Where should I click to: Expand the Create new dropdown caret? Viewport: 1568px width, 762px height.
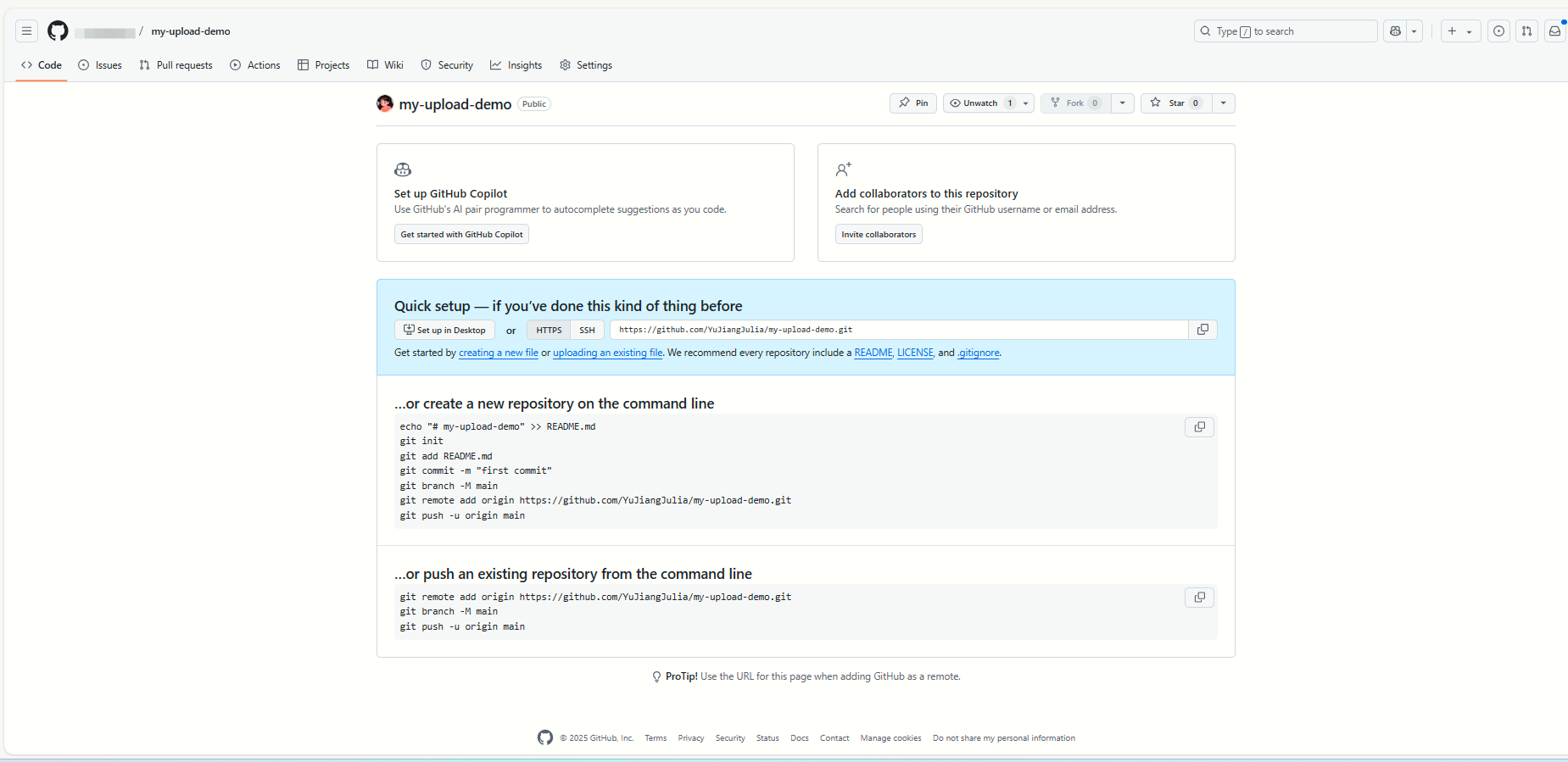coord(1470,31)
